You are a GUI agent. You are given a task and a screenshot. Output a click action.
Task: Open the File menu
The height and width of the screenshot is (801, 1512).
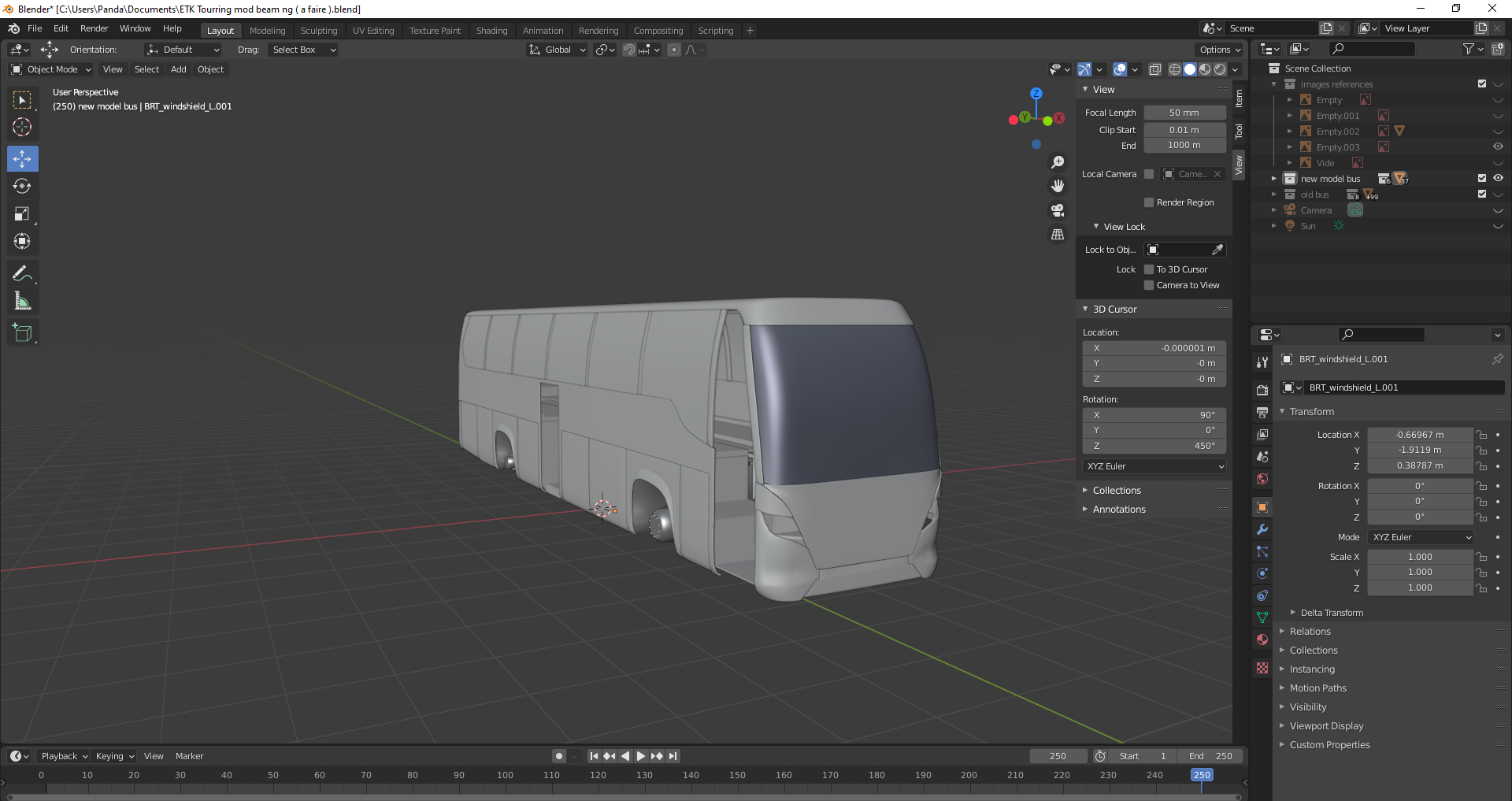click(x=35, y=28)
